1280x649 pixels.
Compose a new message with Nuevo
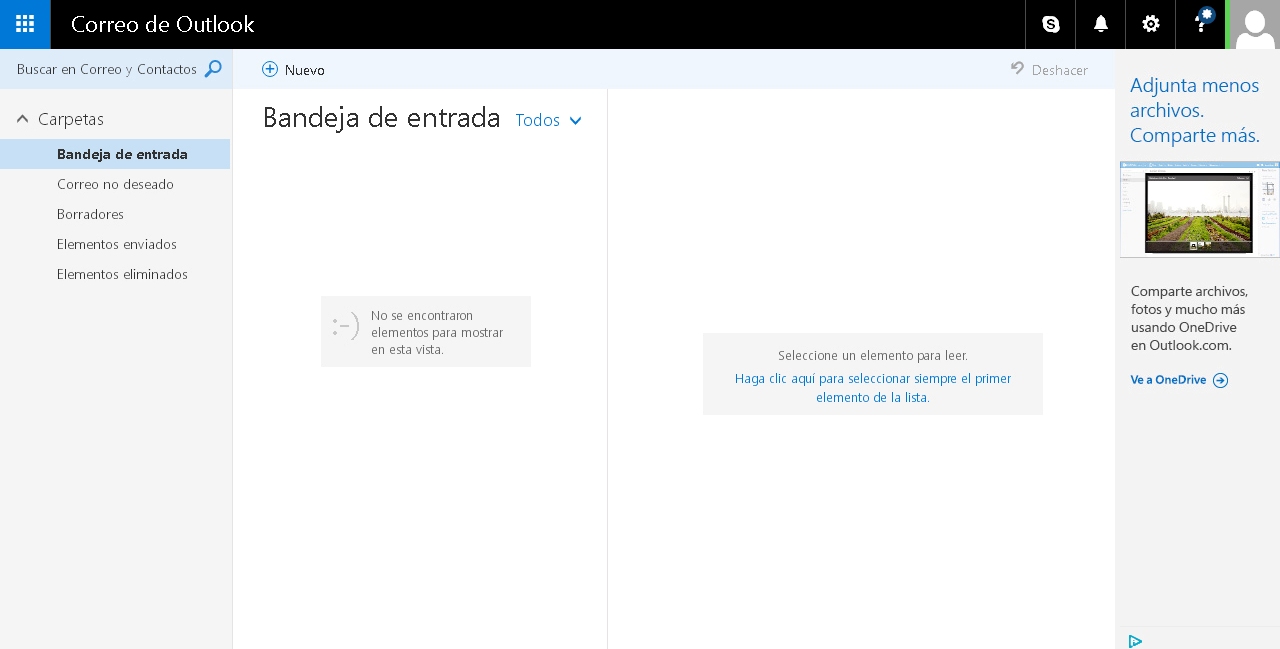(x=293, y=69)
